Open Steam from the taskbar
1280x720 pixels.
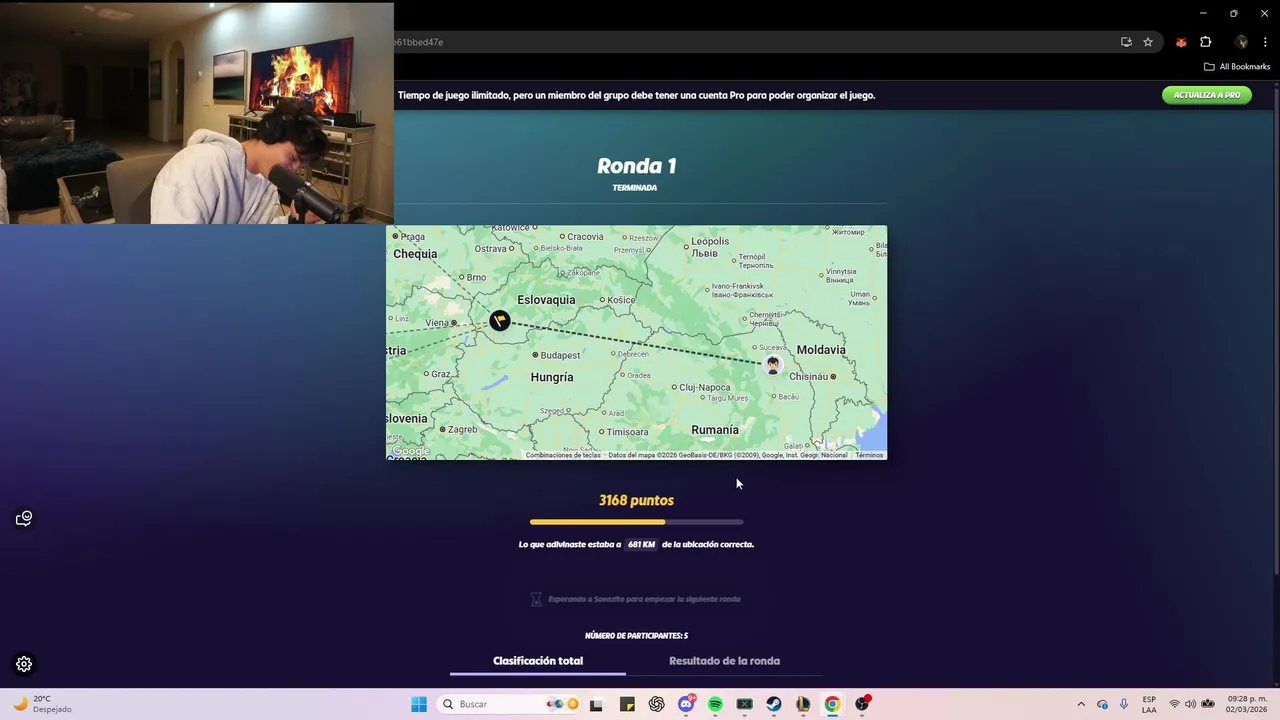point(774,704)
